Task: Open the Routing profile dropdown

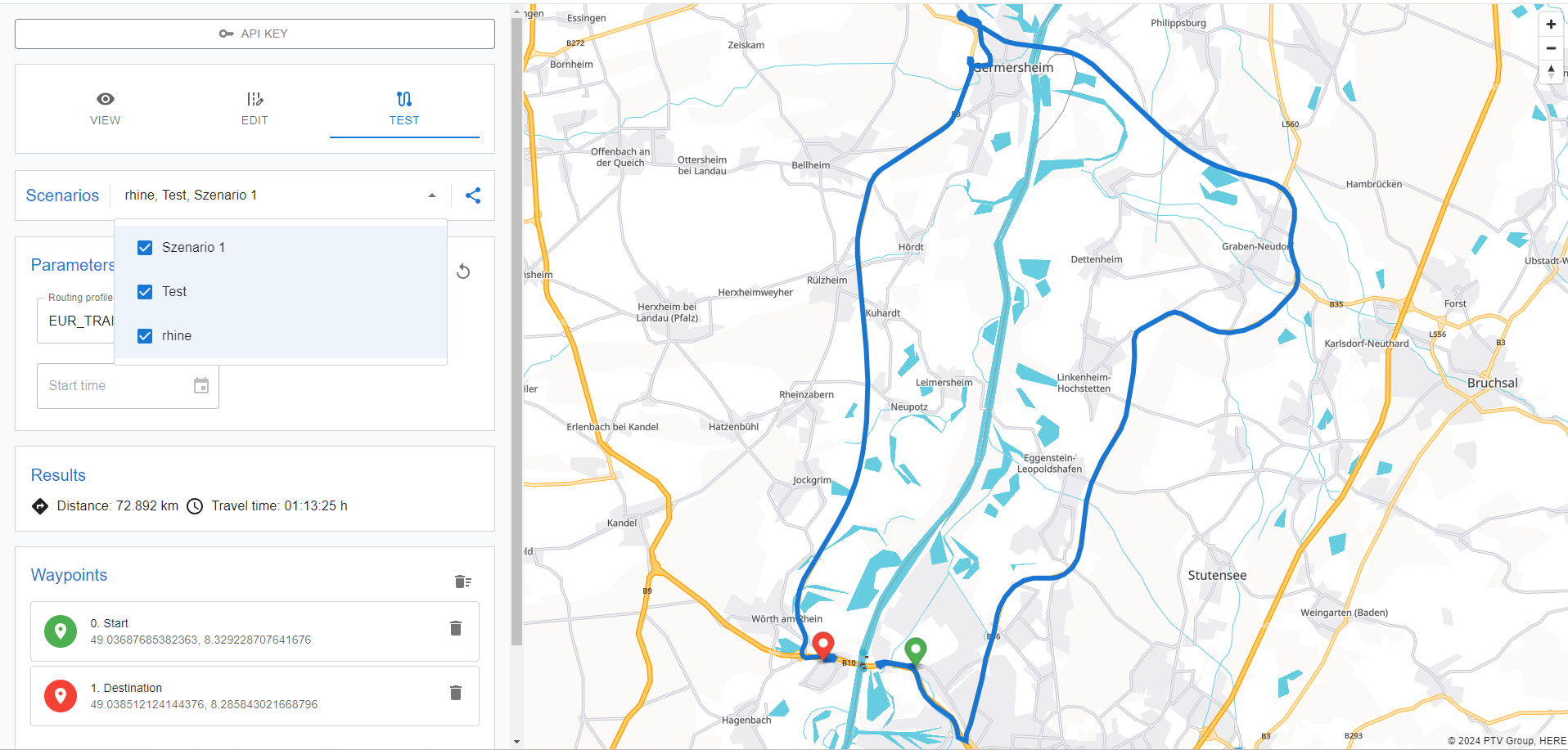Action: coord(78,321)
